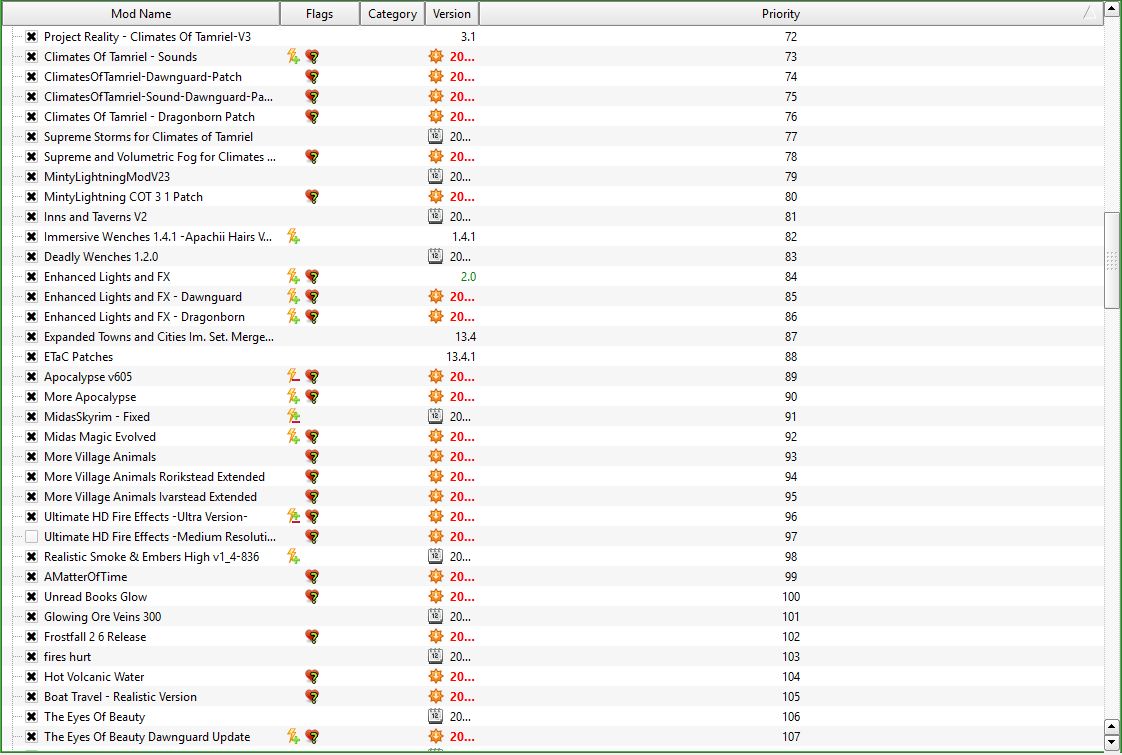Click the orange update icon for Boat Travel

coord(435,697)
